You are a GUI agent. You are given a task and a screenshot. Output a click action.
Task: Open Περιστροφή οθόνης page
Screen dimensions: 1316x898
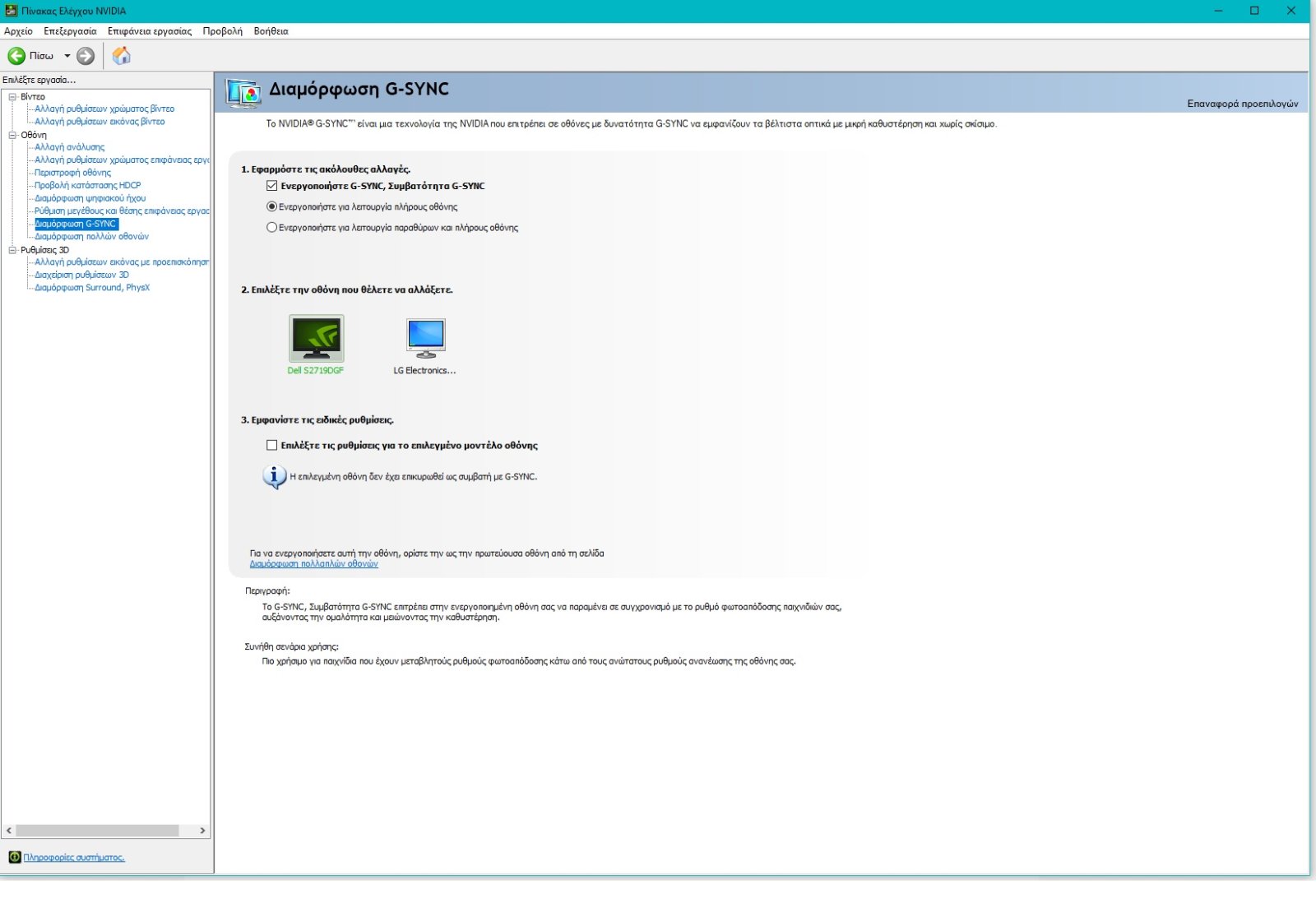coord(72,173)
